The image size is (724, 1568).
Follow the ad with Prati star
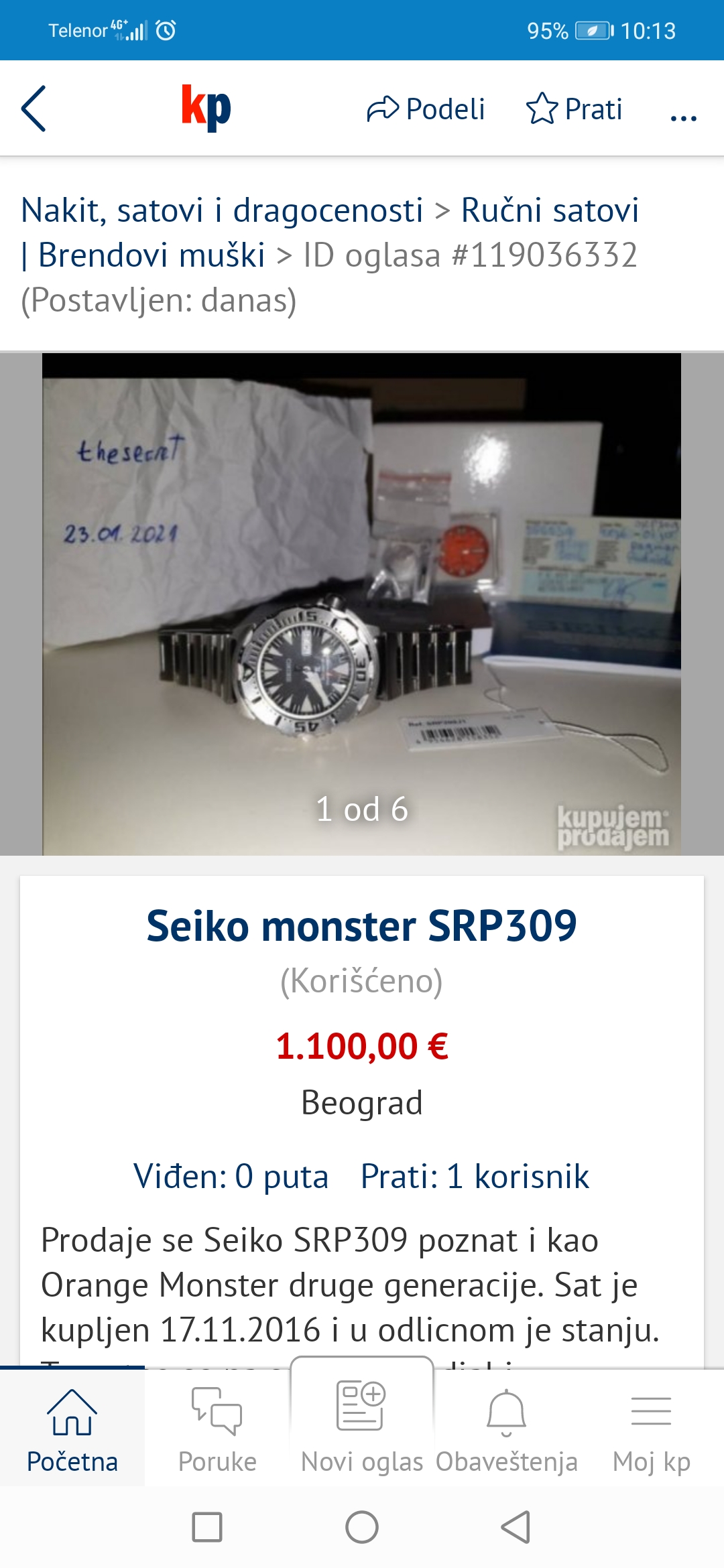(575, 109)
